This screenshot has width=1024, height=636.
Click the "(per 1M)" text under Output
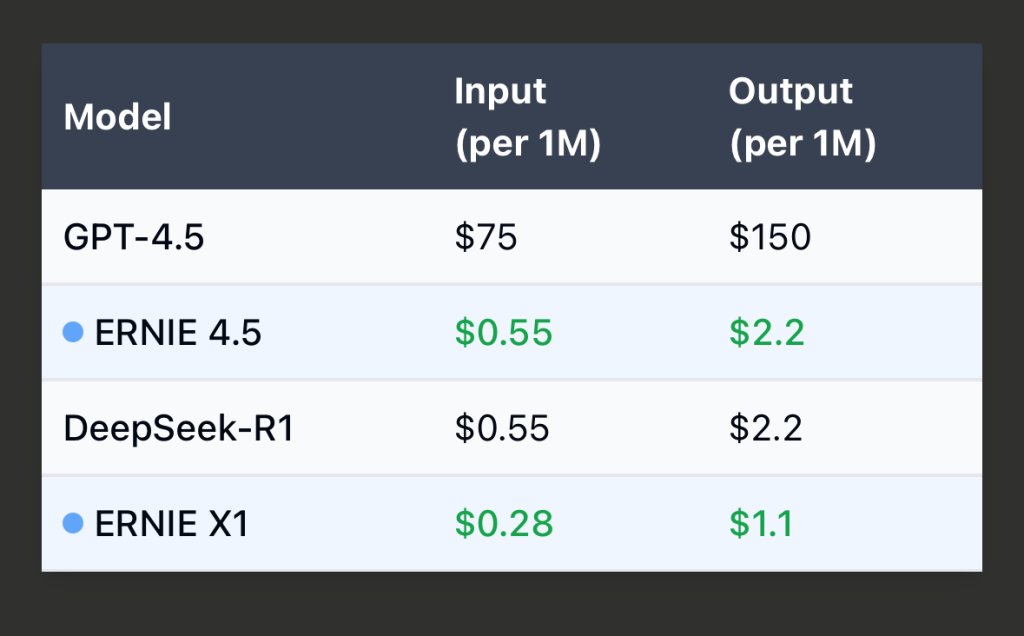[x=802, y=145]
